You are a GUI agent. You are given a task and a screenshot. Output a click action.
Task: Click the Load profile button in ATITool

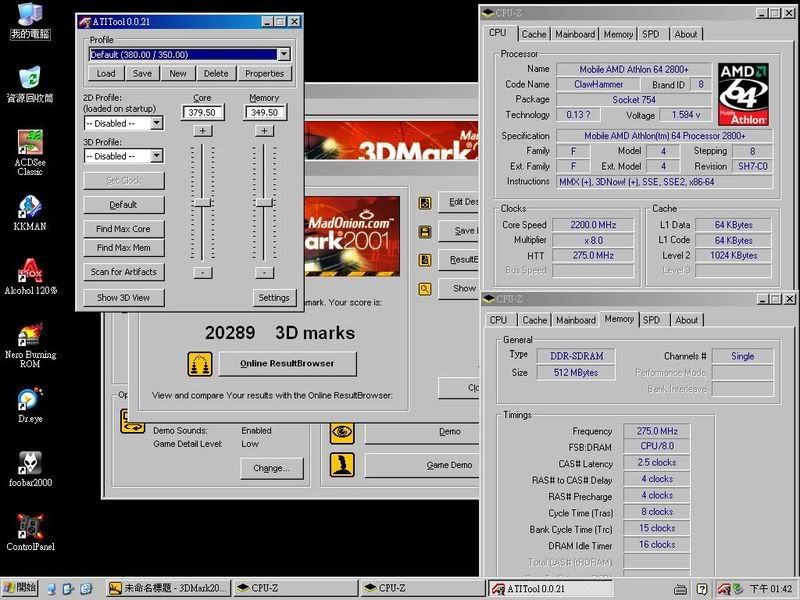[x=106, y=73]
